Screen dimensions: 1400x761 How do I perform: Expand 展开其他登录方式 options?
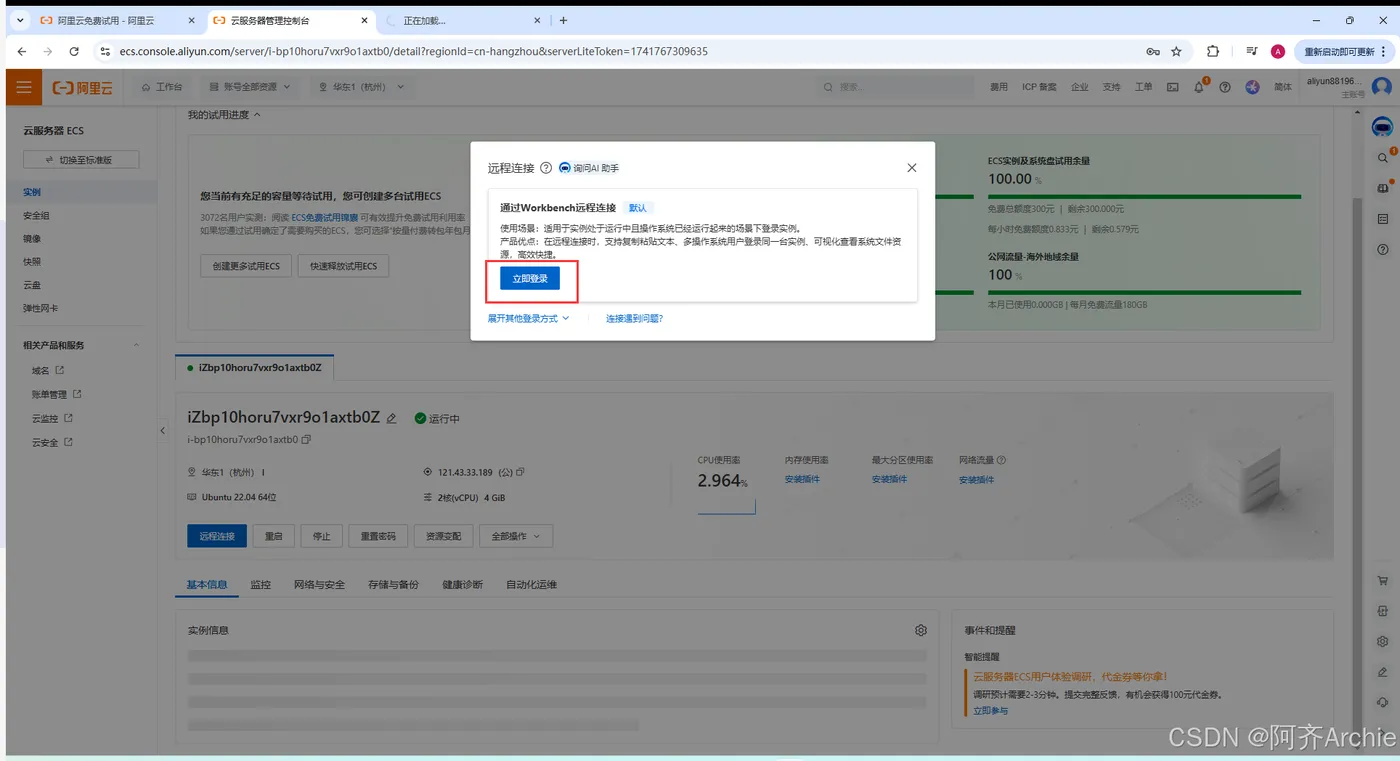pos(528,318)
